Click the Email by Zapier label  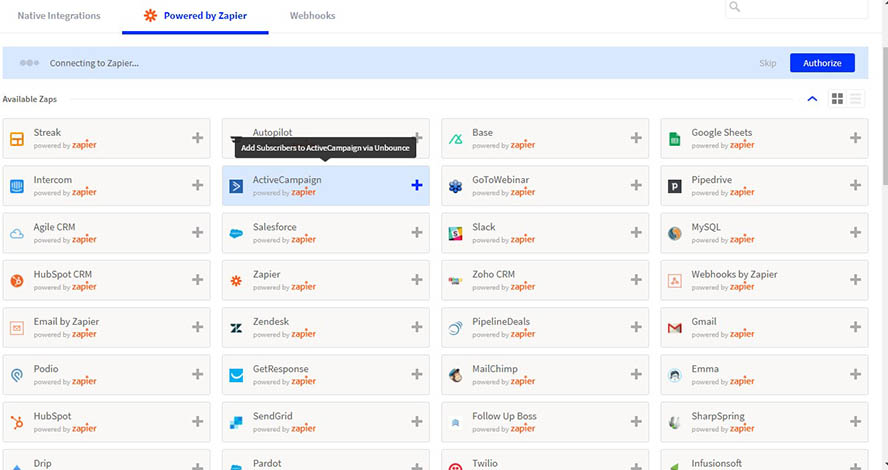tap(66, 322)
